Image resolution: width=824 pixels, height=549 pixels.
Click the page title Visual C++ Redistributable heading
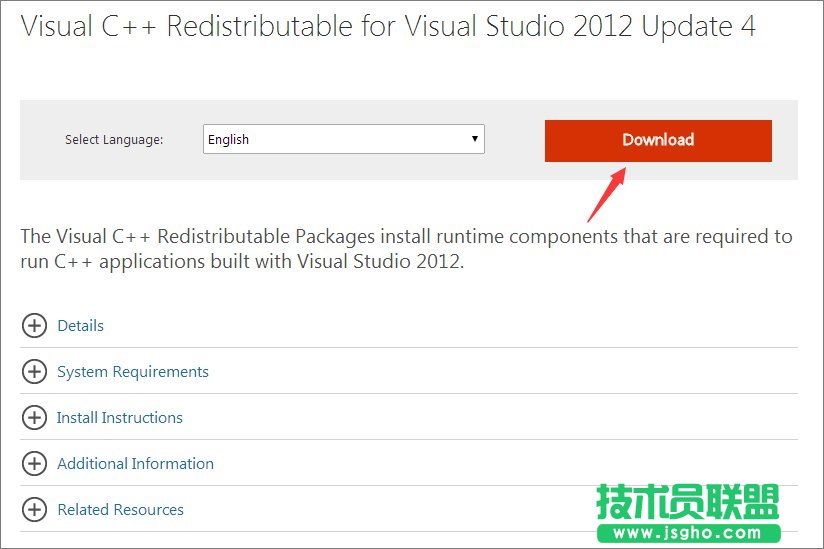click(x=388, y=26)
